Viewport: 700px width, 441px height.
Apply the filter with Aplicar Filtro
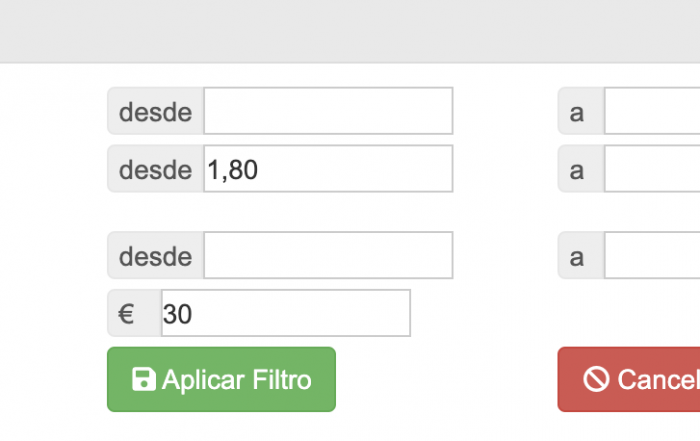click(x=221, y=379)
